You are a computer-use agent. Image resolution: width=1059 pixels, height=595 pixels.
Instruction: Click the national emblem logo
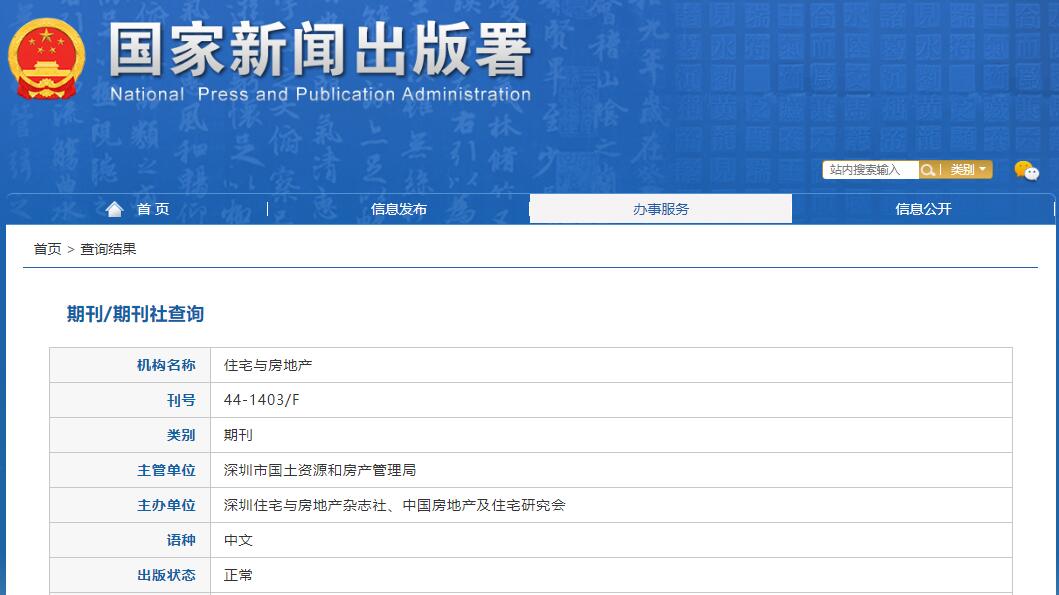[x=47, y=59]
